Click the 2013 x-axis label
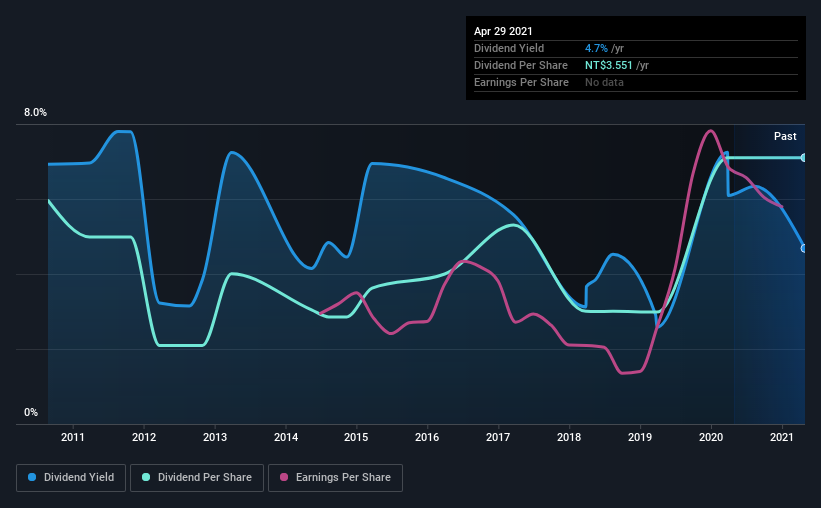The width and height of the screenshot is (821, 508). pyautogui.click(x=215, y=437)
